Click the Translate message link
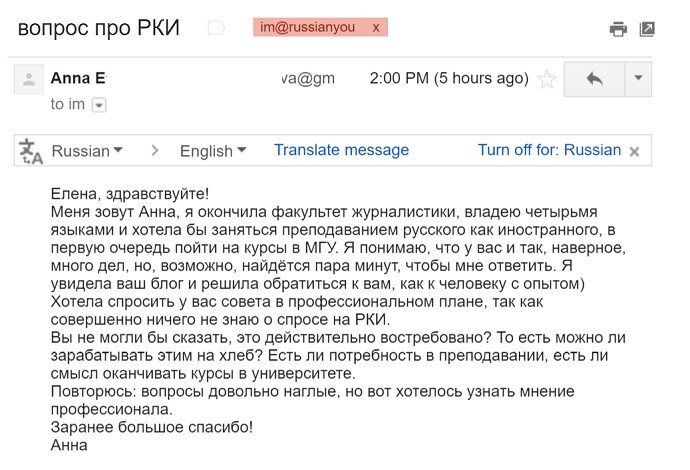690x470 pixels. pyautogui.click(x=341, y=150)
